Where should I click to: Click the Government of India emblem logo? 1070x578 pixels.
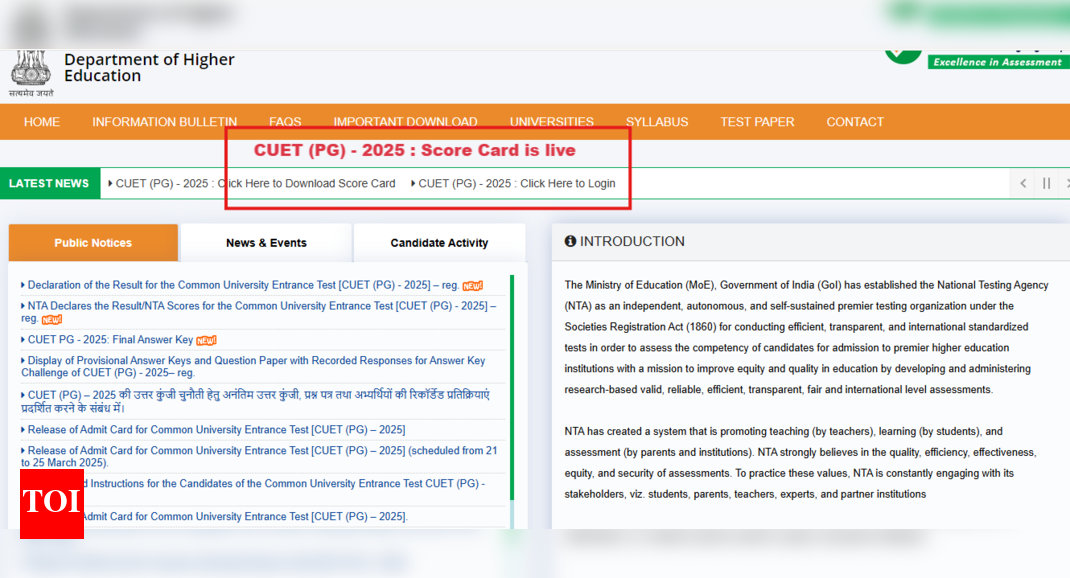click(31, 68)
